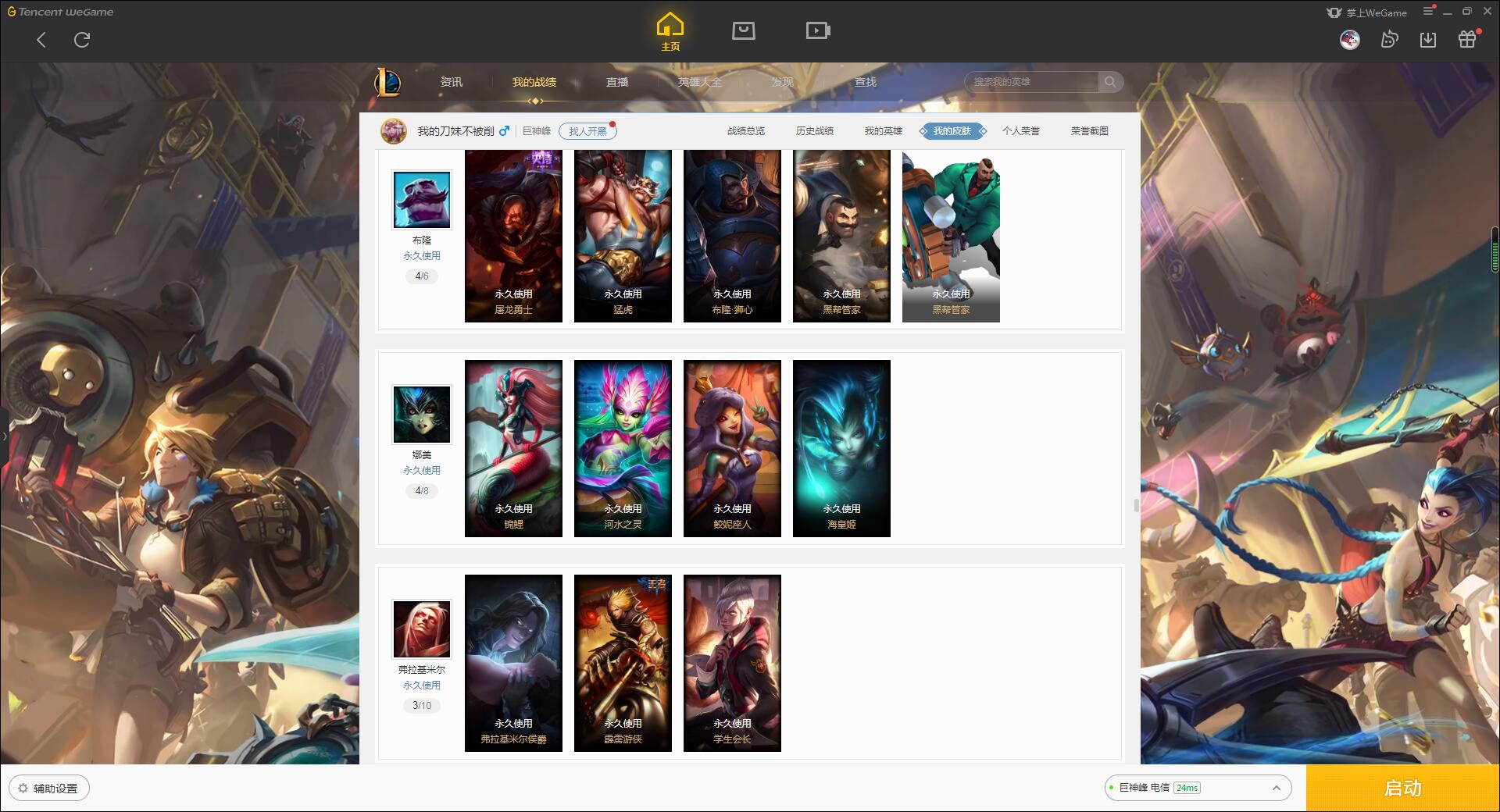Open 学生会长 skin thumbnail
1500x812 pixels.
732,663
